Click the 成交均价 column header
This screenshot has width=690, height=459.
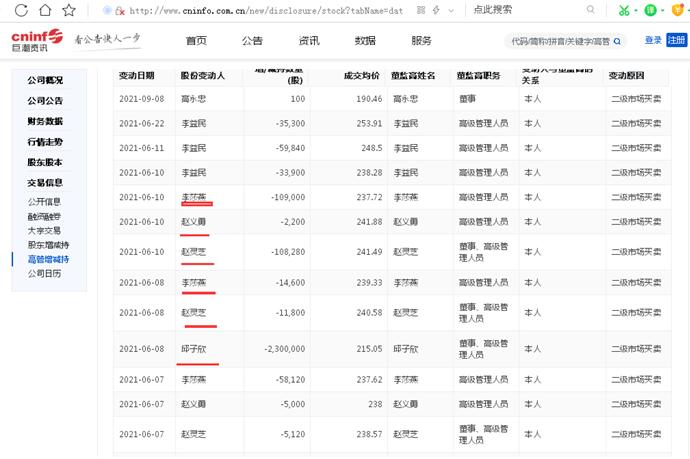[x=361, y=76]
